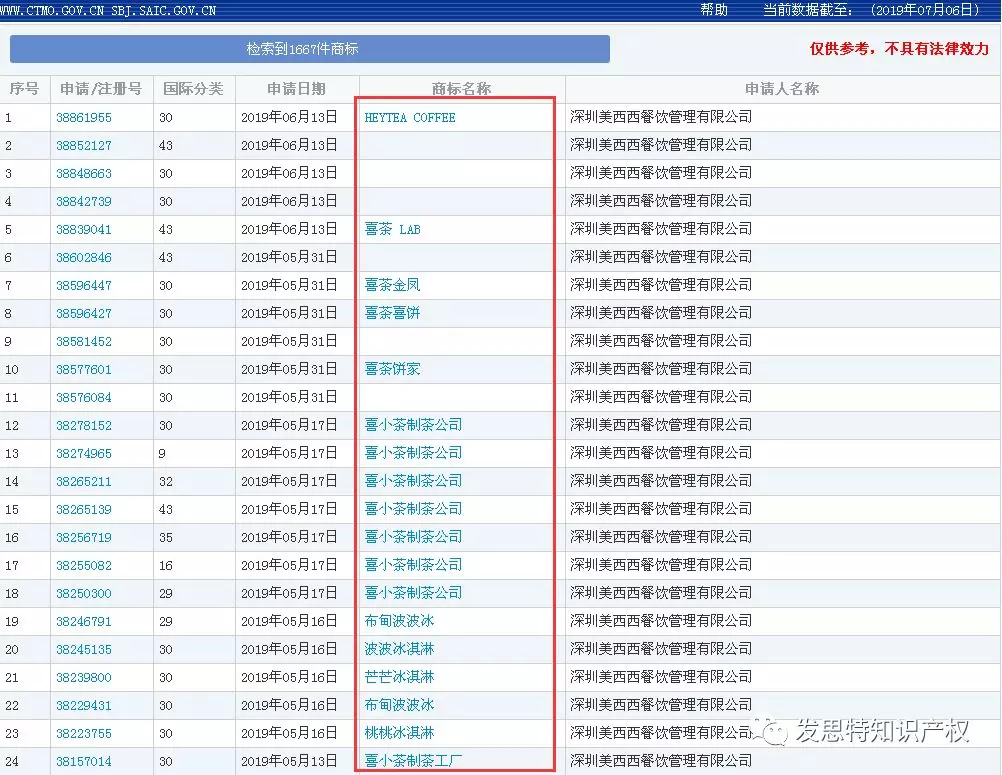Open 喜小茶制茶公司 in row 16
1002x775 pixels.
413,537
